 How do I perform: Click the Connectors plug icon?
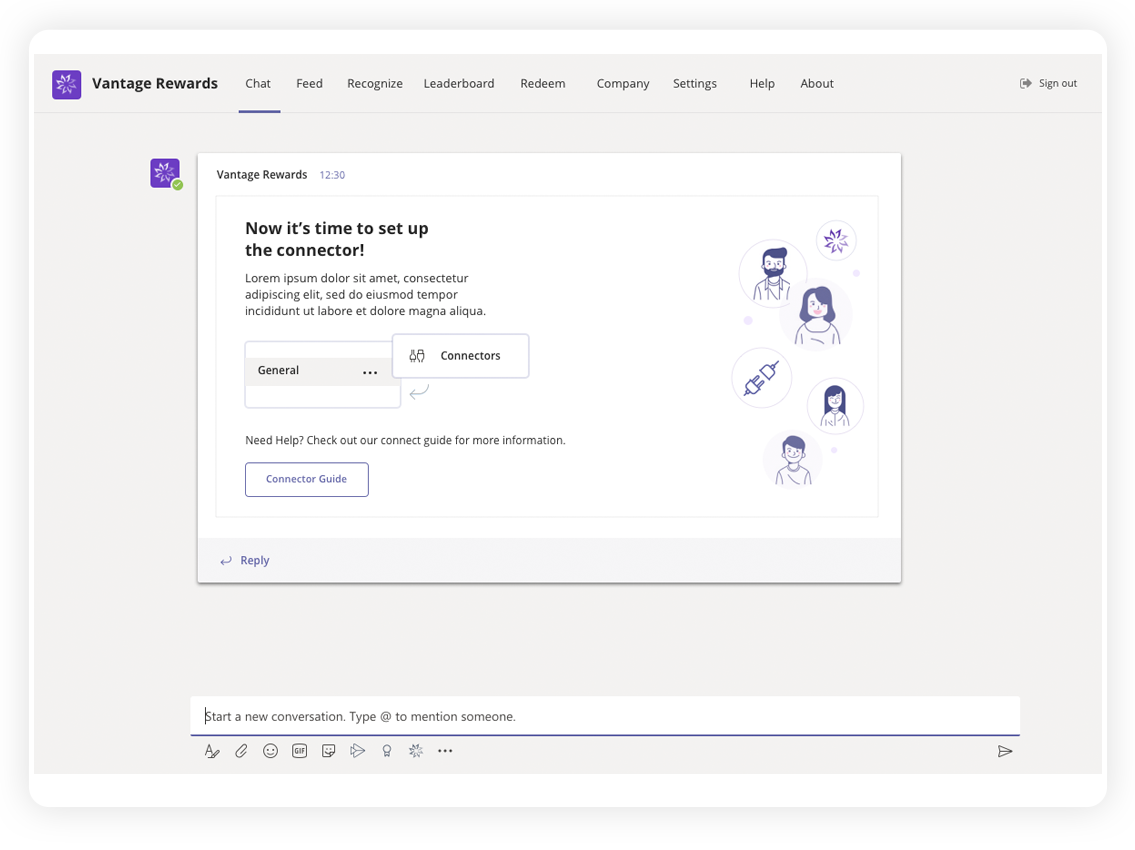click(x=417, y=355)
